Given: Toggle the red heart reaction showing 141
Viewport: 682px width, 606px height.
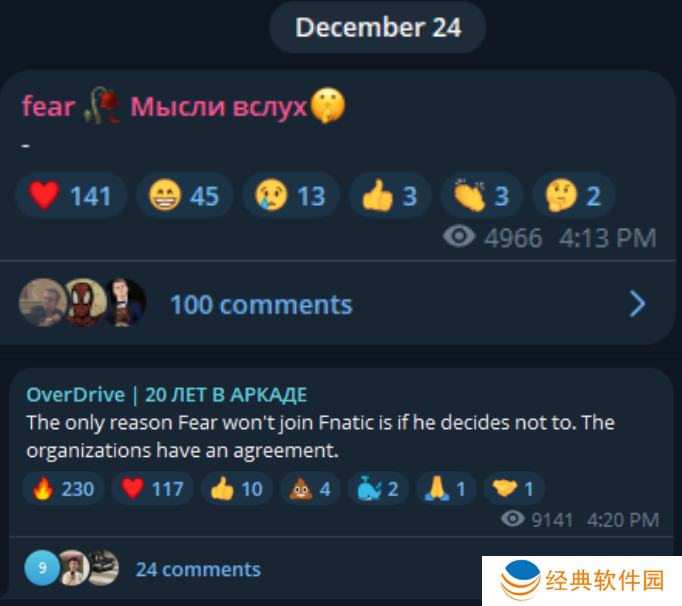Looking at the screenshot, I should [71, 195].
